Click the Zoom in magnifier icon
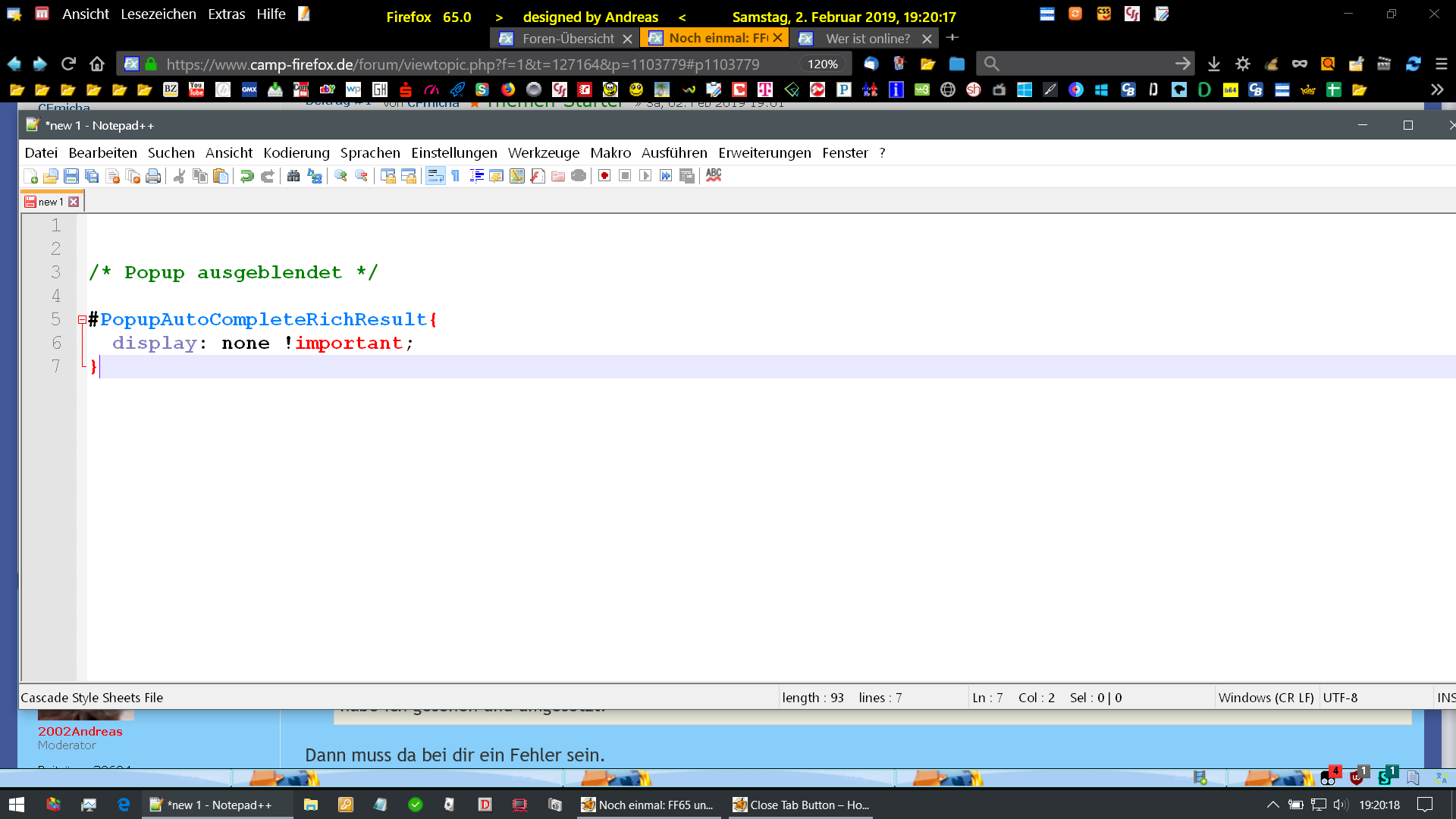The image size is (1456, 819). click(340, 176)
